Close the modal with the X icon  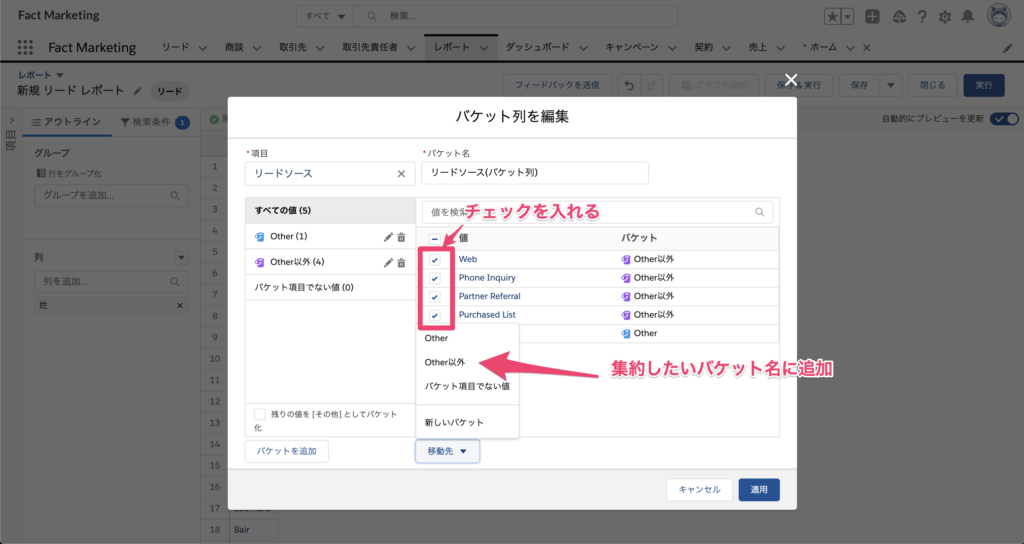point(791,80)
